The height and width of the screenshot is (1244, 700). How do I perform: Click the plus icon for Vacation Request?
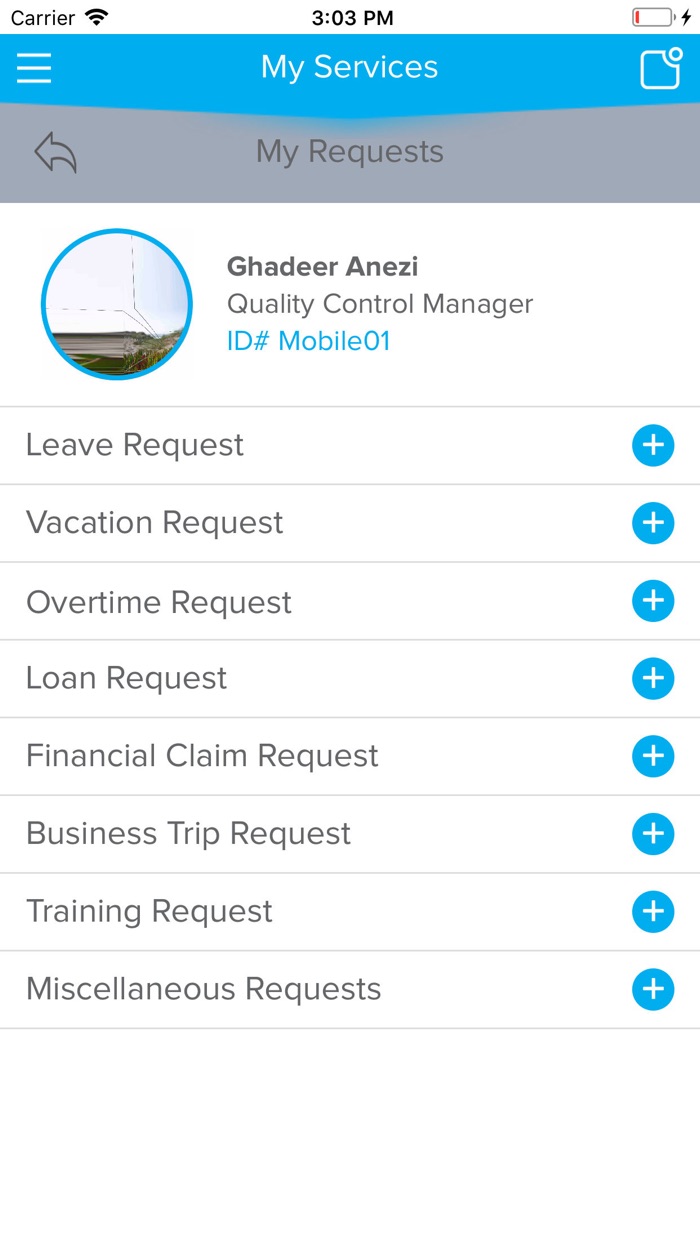click(x=653, y=523)
